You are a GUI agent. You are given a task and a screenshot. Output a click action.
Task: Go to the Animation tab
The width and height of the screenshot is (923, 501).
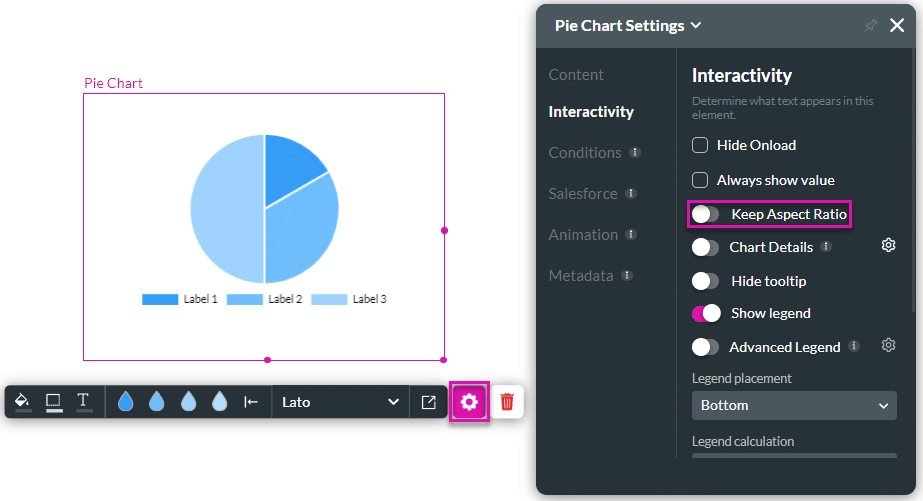(x=583, y=235)
